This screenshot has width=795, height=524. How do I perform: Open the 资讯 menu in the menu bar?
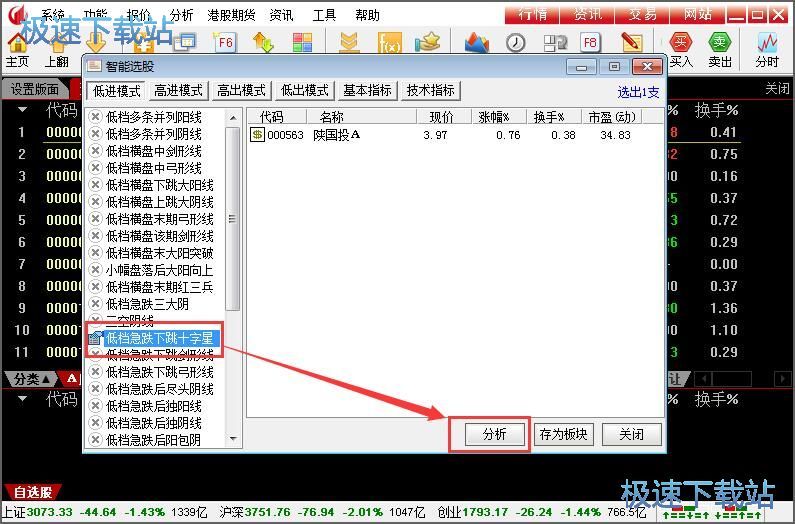pyautogui.click(x=281, y=15)
